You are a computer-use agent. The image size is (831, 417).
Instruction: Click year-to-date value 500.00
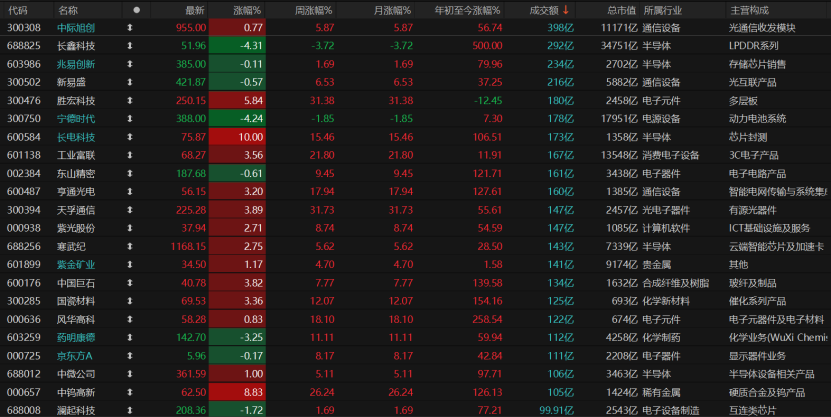point(487,46)
